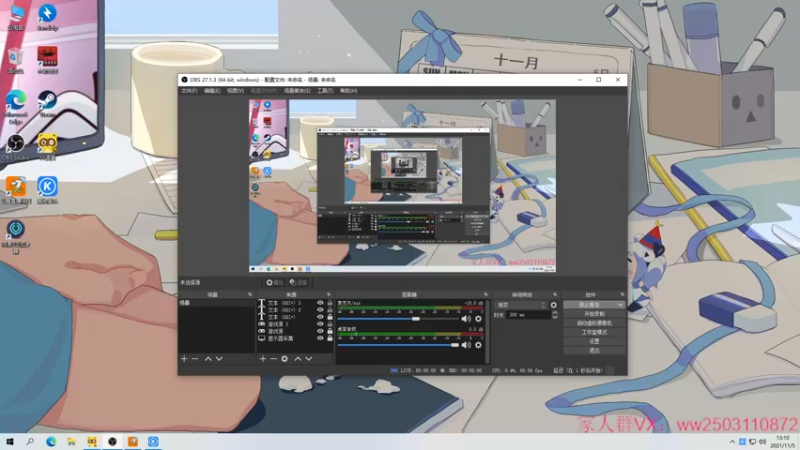Pop out the audio mixer dock icon
Screen dimensions: 800x450
coord(486,294)
